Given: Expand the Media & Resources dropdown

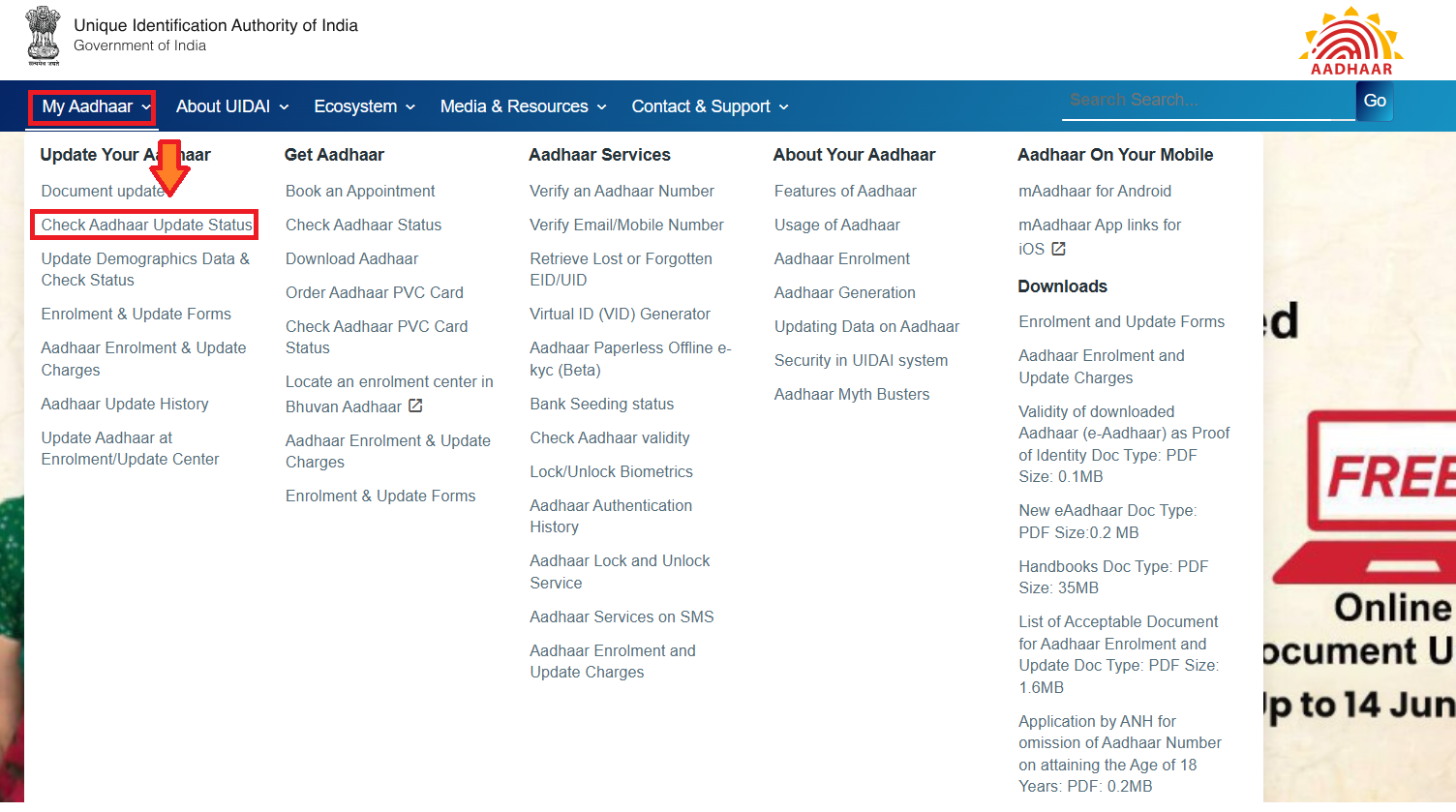Looking at the screenshot, I should [515, 106].
